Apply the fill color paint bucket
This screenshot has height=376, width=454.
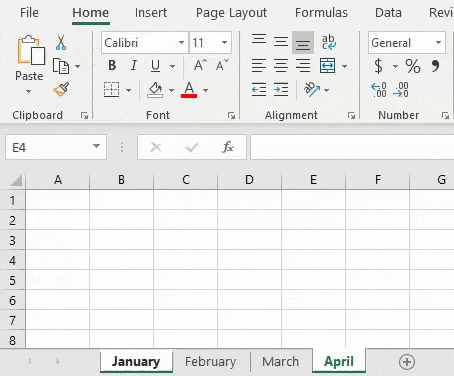pos(155,90)
